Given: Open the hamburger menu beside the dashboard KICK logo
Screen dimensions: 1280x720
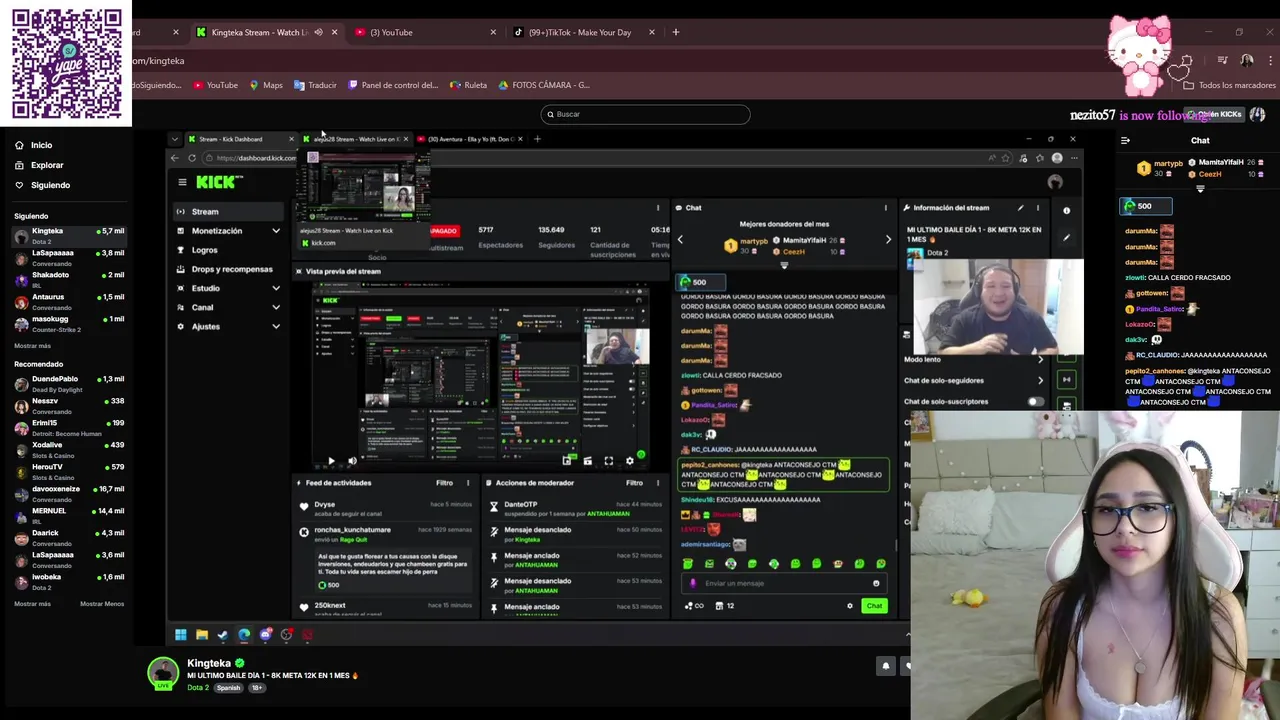Looking at the screenshot, I should [182, 182].
